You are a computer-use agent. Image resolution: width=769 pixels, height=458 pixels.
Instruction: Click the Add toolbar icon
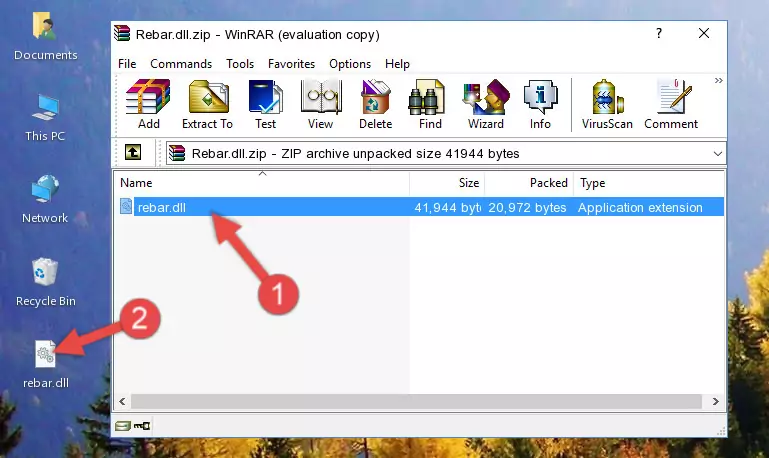click(148, 104)
